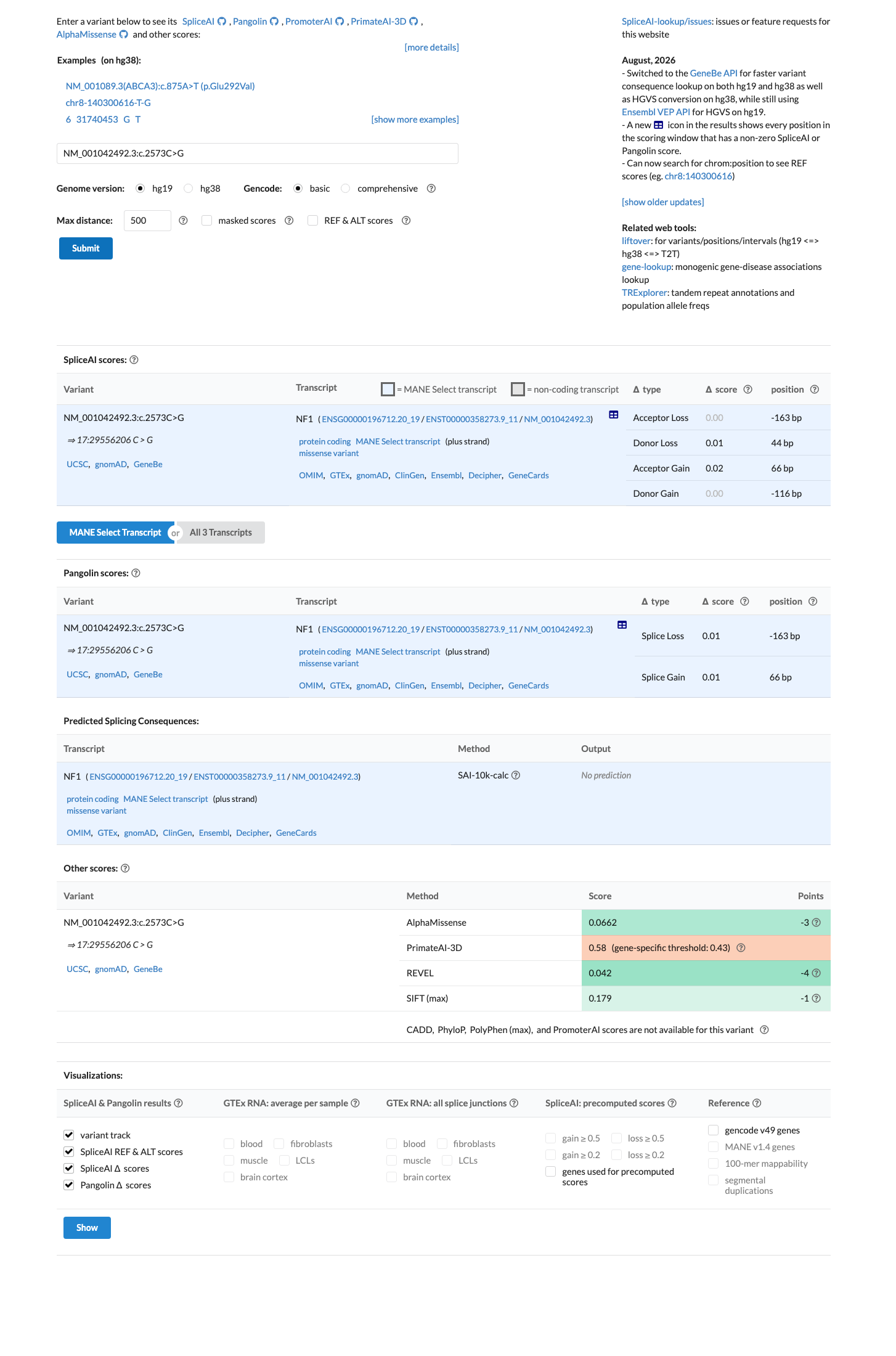
Task: Select the hg19 genome version
Action: click(141, 189)
